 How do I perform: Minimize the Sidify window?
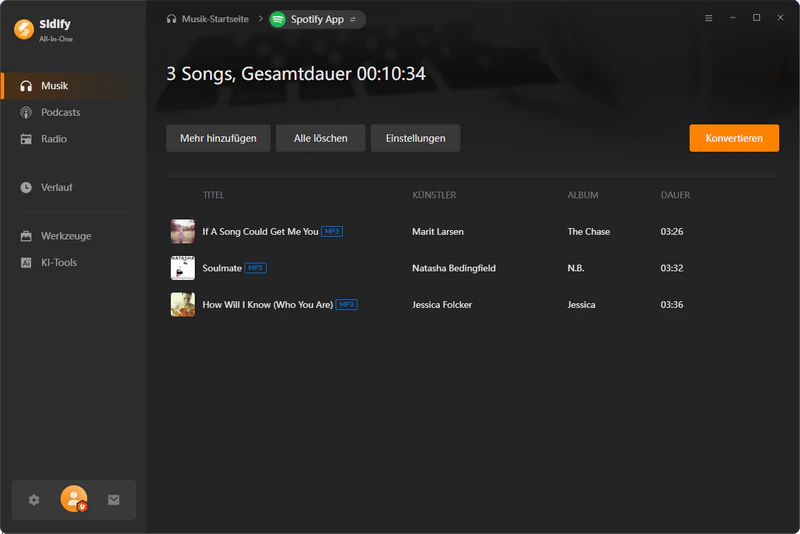point(733,18)
